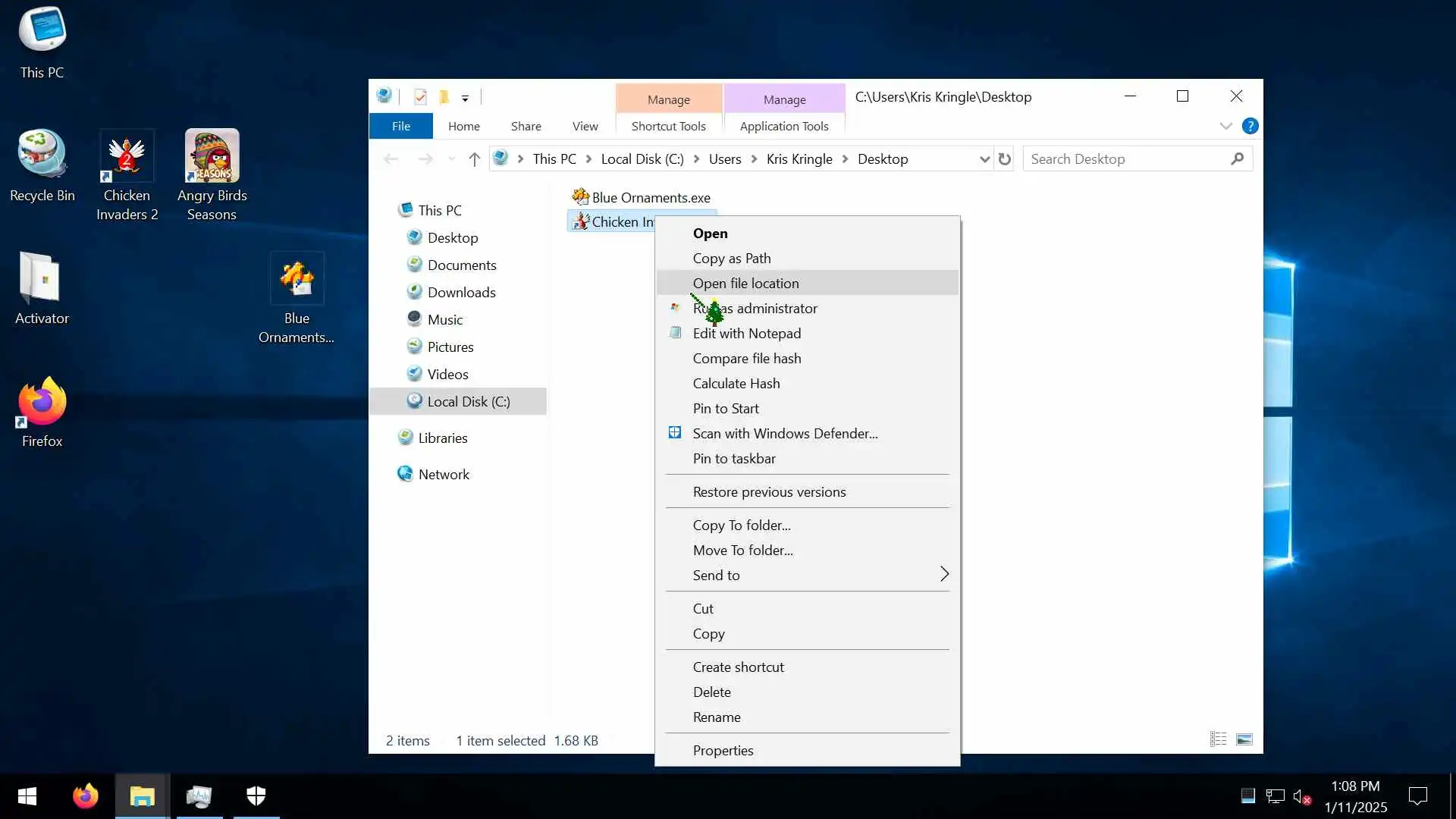
Task: Open Angry Birds Seasons desktop icon
Action: coord(212,174)
